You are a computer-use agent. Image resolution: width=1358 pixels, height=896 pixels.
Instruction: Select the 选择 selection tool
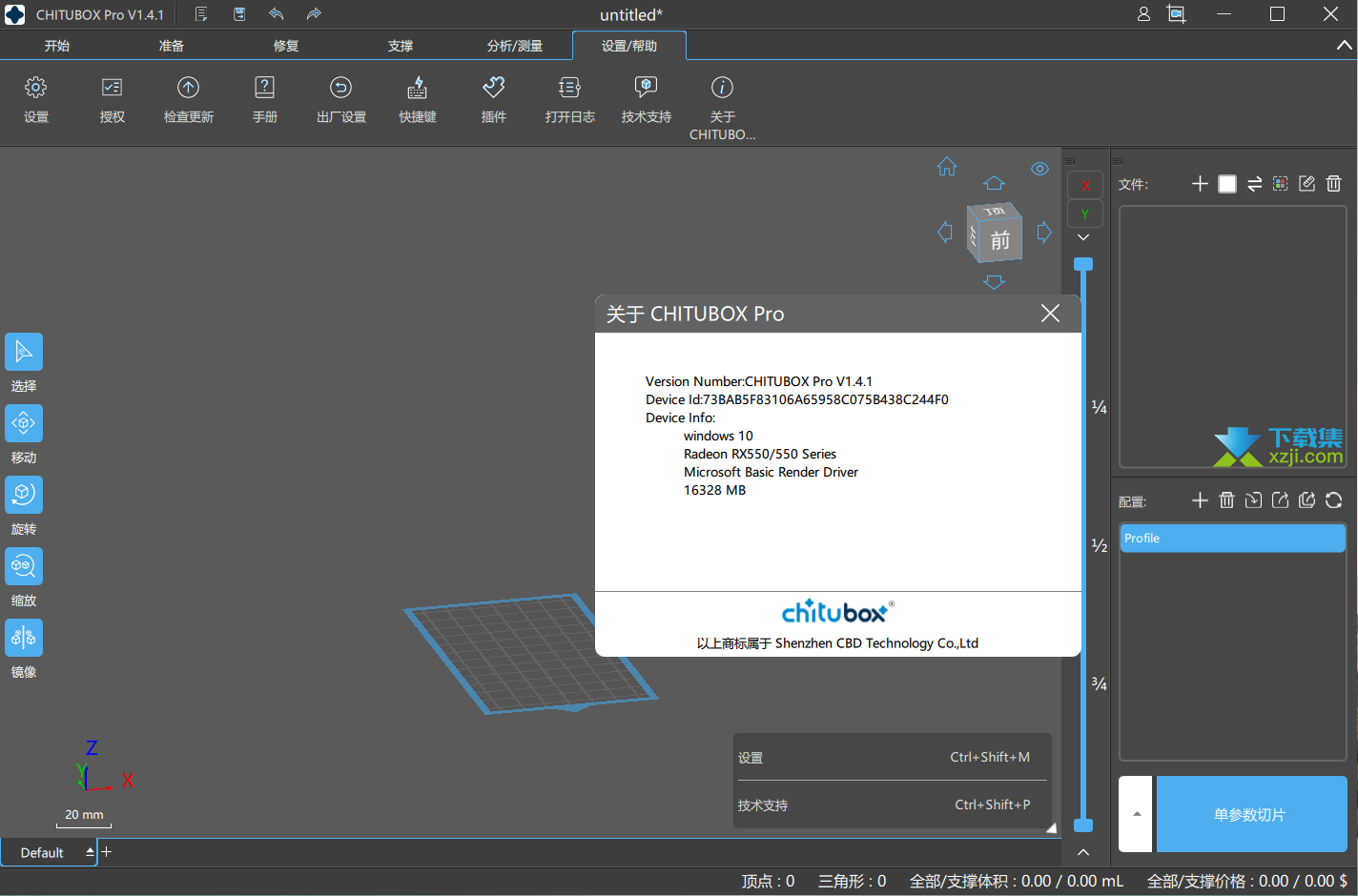pos(24,352)
